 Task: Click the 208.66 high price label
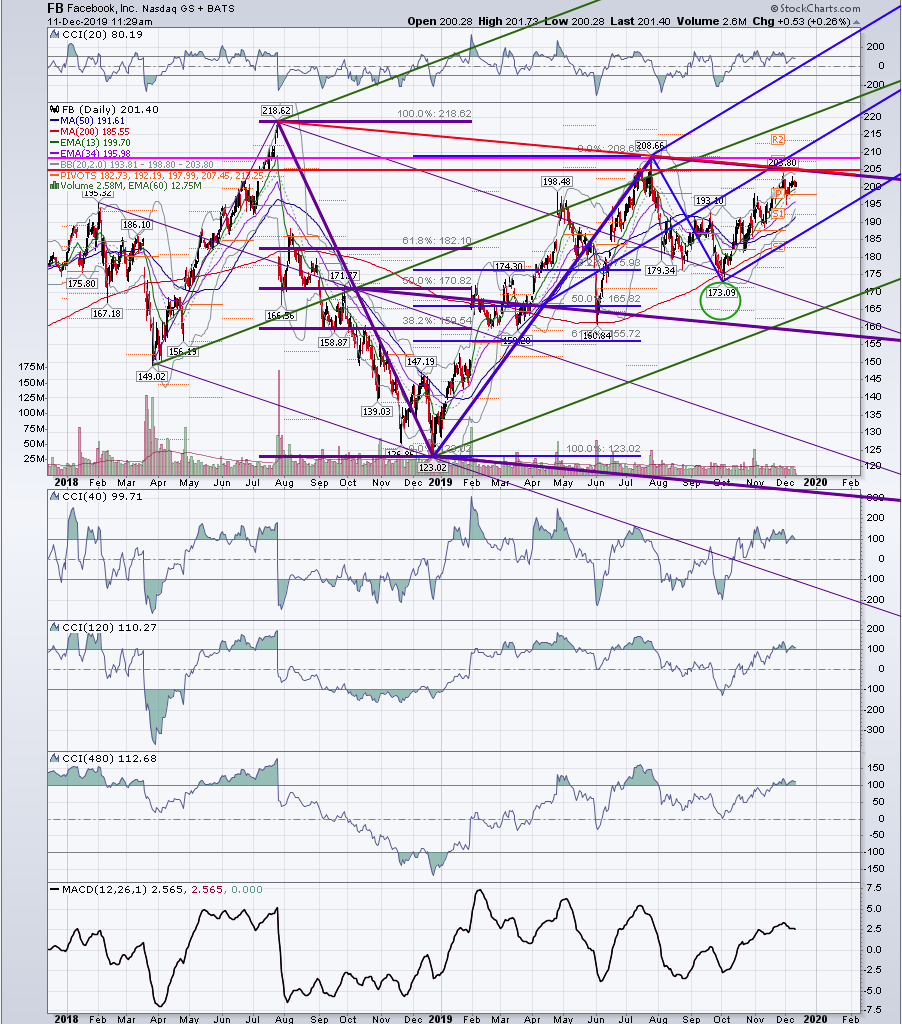click(651, 146)
